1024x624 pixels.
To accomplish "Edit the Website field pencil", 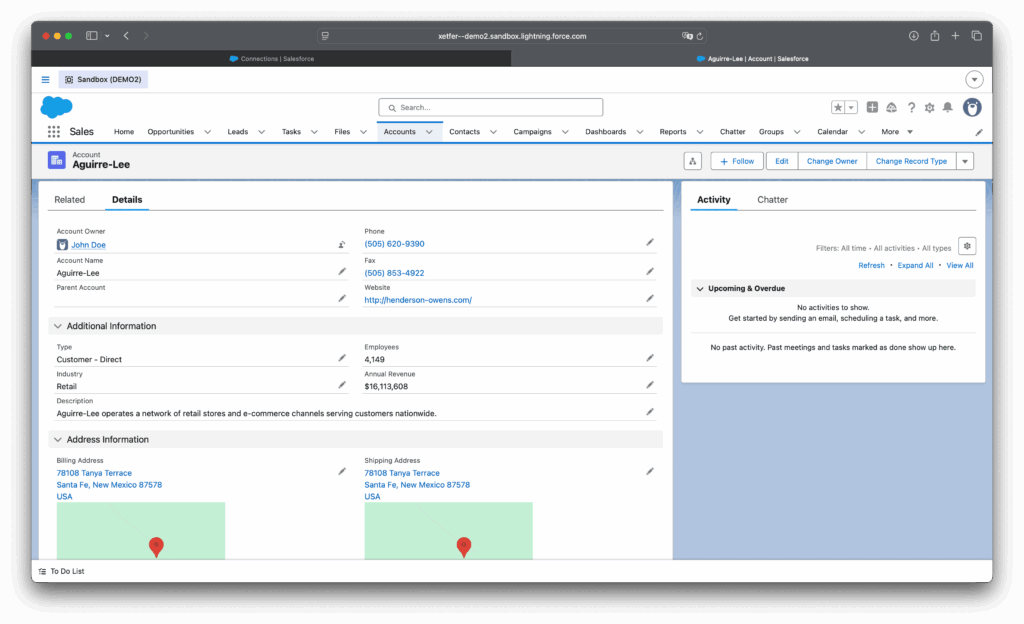I will (x=650, y=298).
